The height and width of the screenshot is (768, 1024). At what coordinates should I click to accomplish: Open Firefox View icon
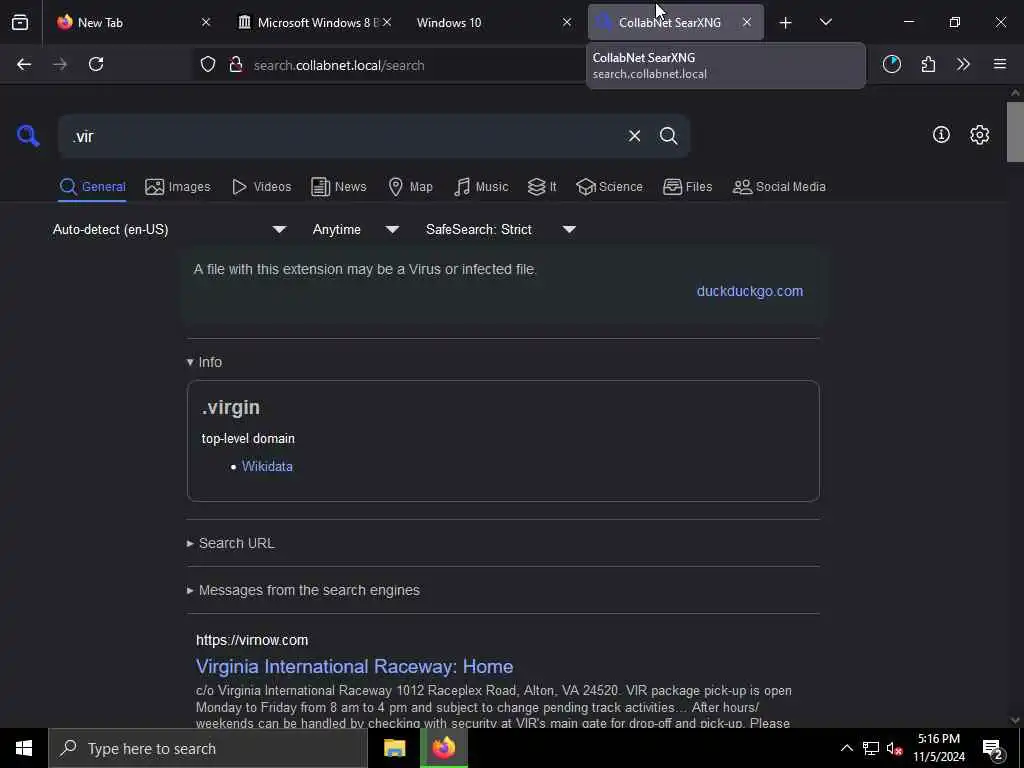20,22
